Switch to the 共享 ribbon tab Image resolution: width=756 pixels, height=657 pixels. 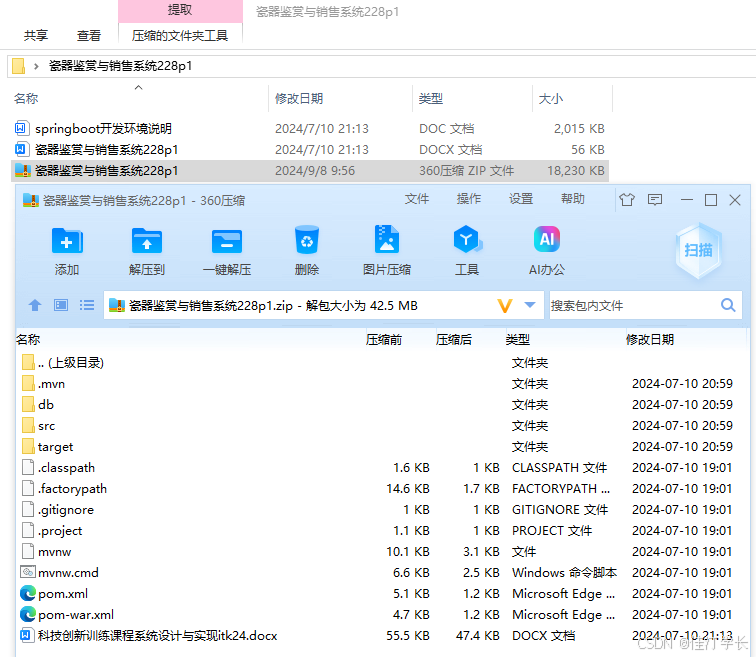click(x=36, y=35)
